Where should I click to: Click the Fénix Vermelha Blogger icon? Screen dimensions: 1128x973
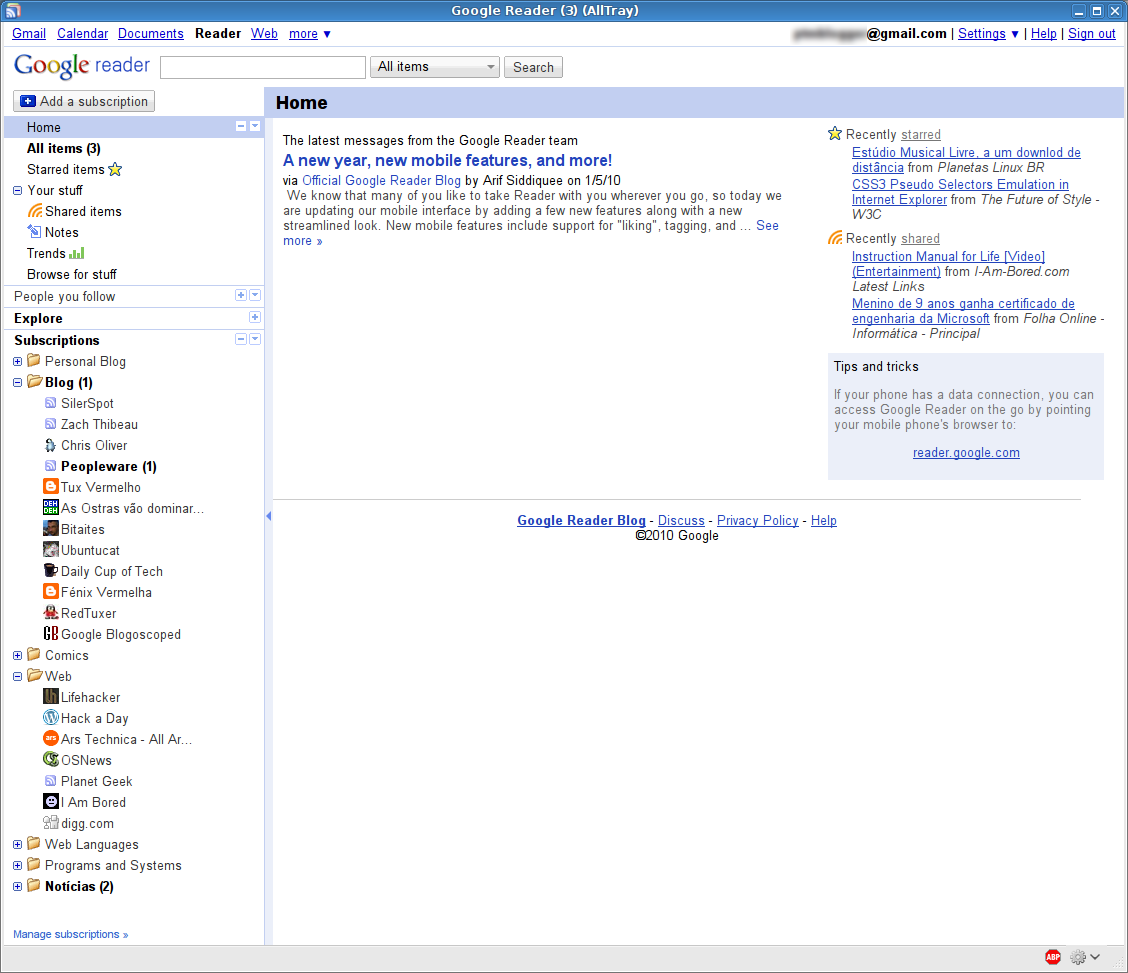[x=50, y=592]
